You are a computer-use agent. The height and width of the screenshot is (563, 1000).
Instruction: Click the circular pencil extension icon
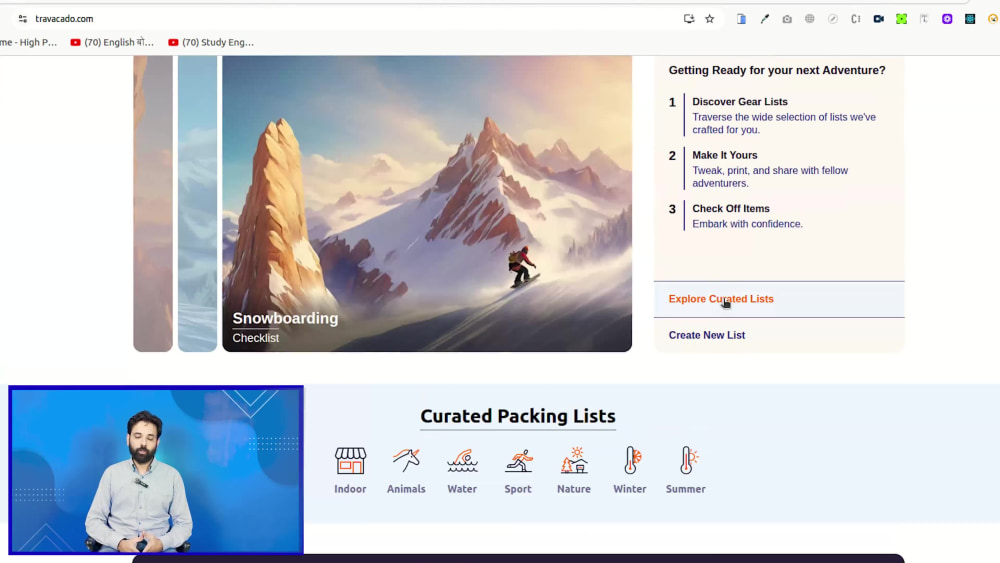point(833,19)
